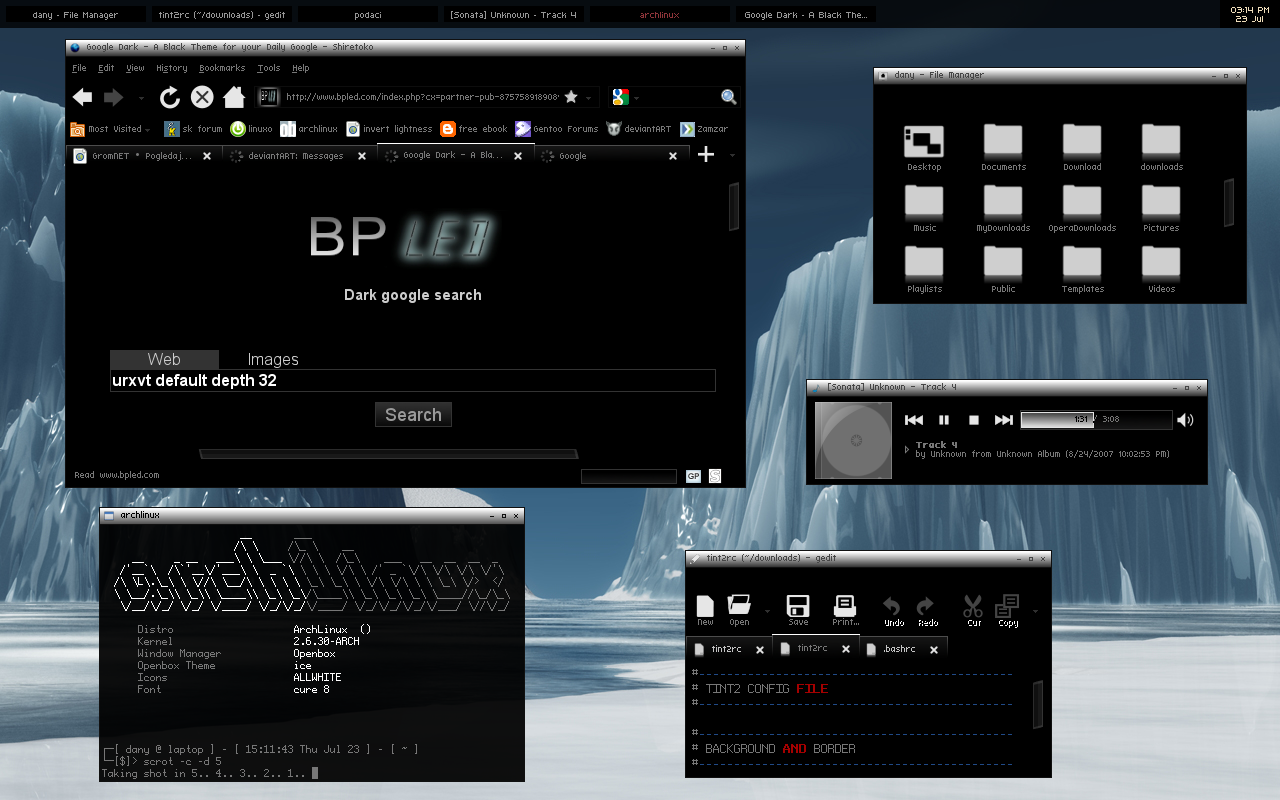Expand the Most Visited bookmarks folder
This screenshot has width=1280, height=800.
coord(110,129)
